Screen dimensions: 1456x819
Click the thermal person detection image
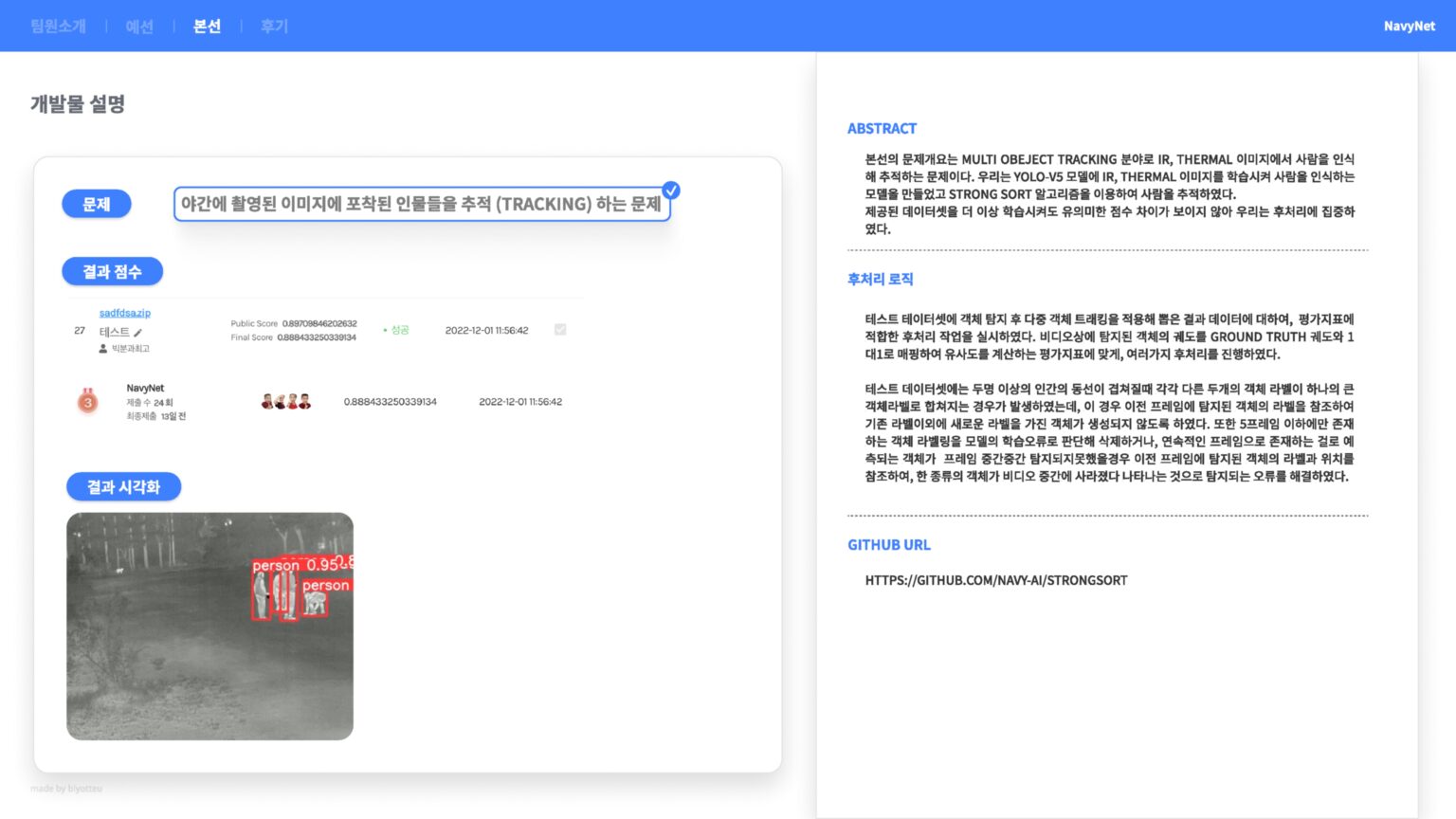209,626
